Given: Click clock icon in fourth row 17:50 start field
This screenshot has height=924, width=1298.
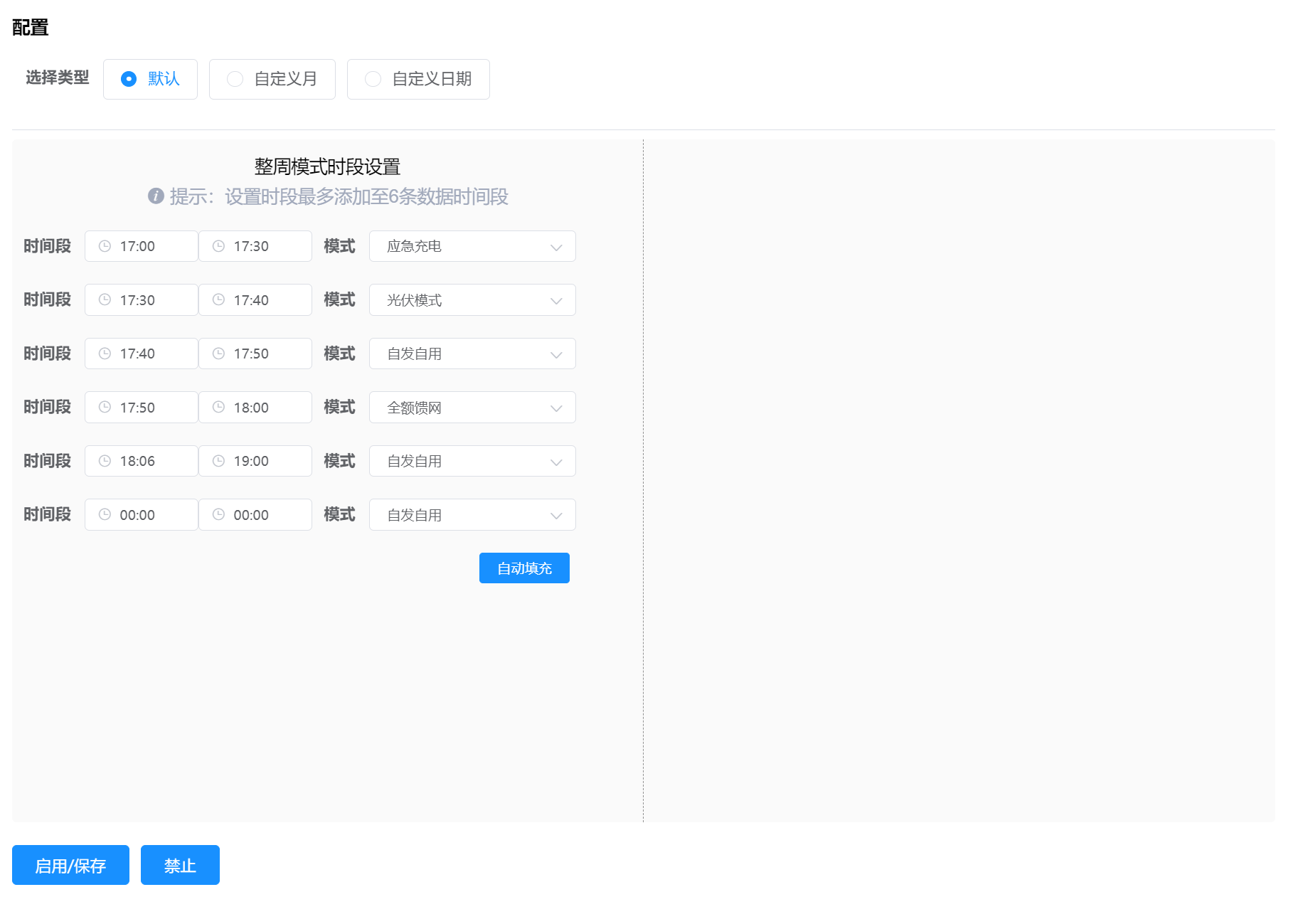Looking at the screenshot, I should (105, 407).
